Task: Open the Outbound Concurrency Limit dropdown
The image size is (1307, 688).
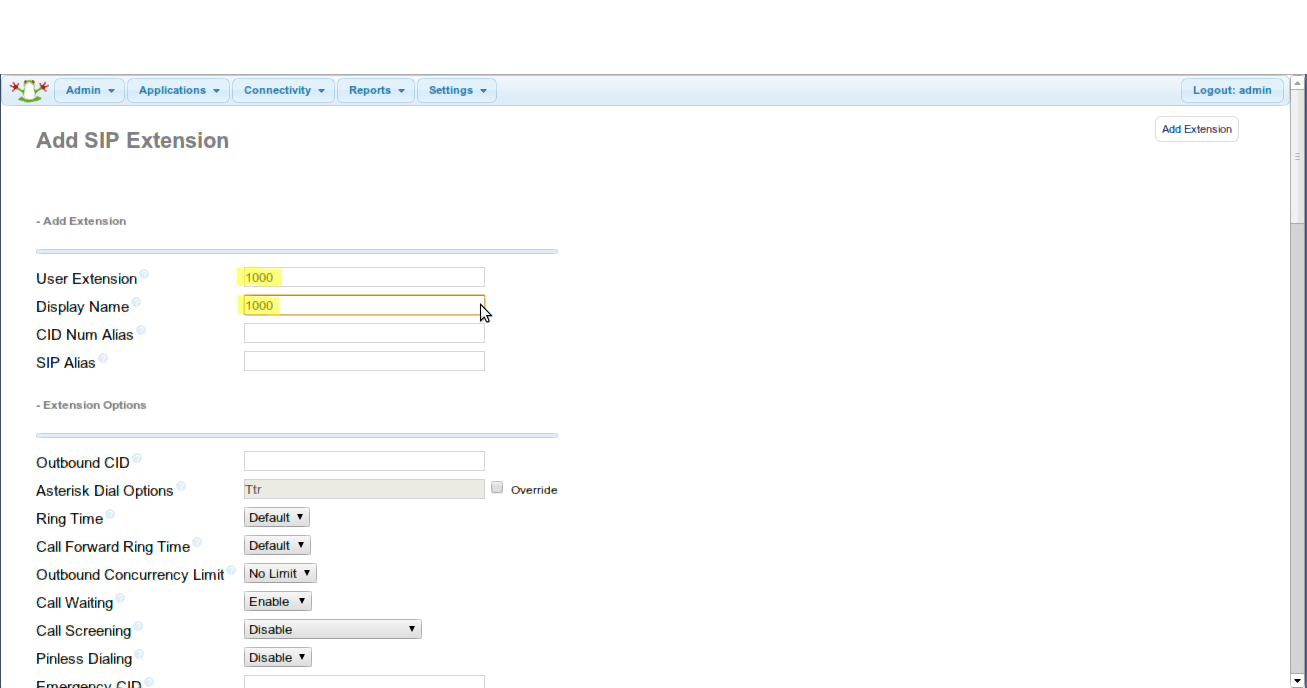Action: click(280, 573)
